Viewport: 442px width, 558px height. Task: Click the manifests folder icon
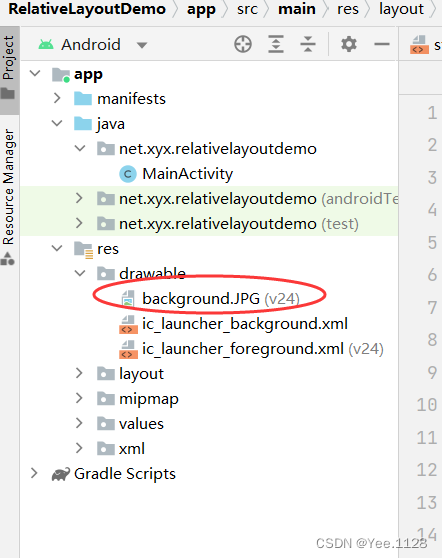click(83, 99)
